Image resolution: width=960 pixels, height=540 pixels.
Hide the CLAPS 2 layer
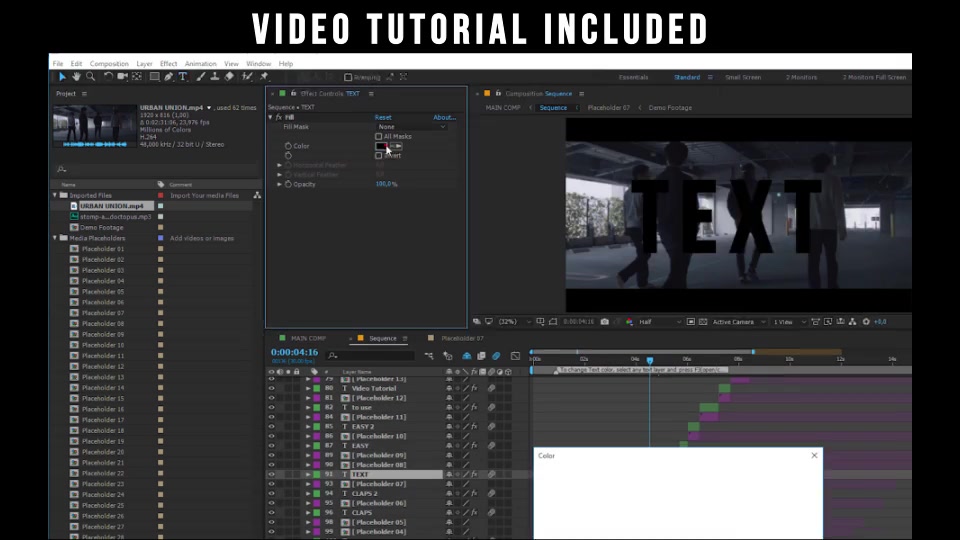pyautogui.click(x=271, y=493)
